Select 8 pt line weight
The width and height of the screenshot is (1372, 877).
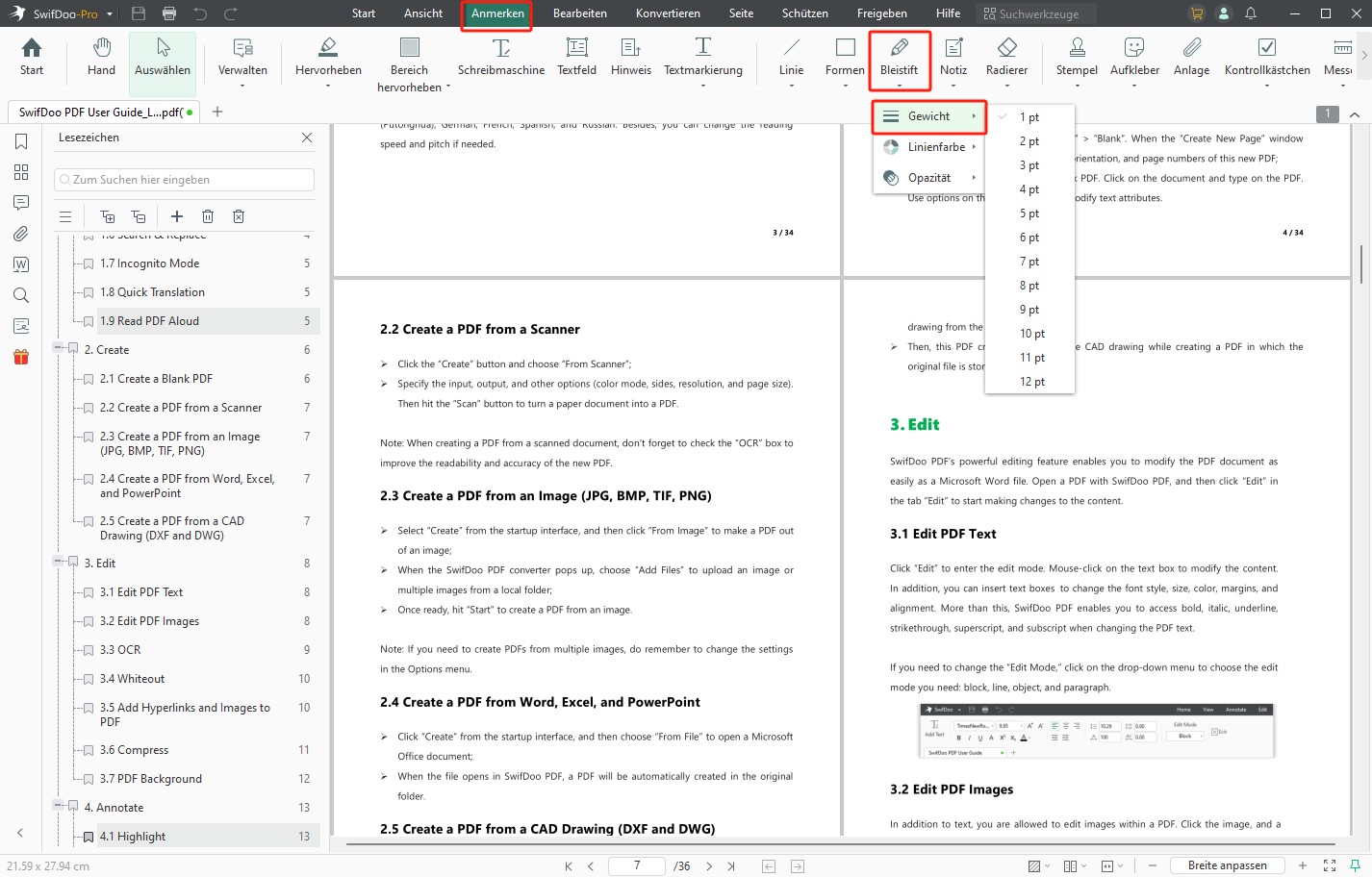coord(1029,286)
